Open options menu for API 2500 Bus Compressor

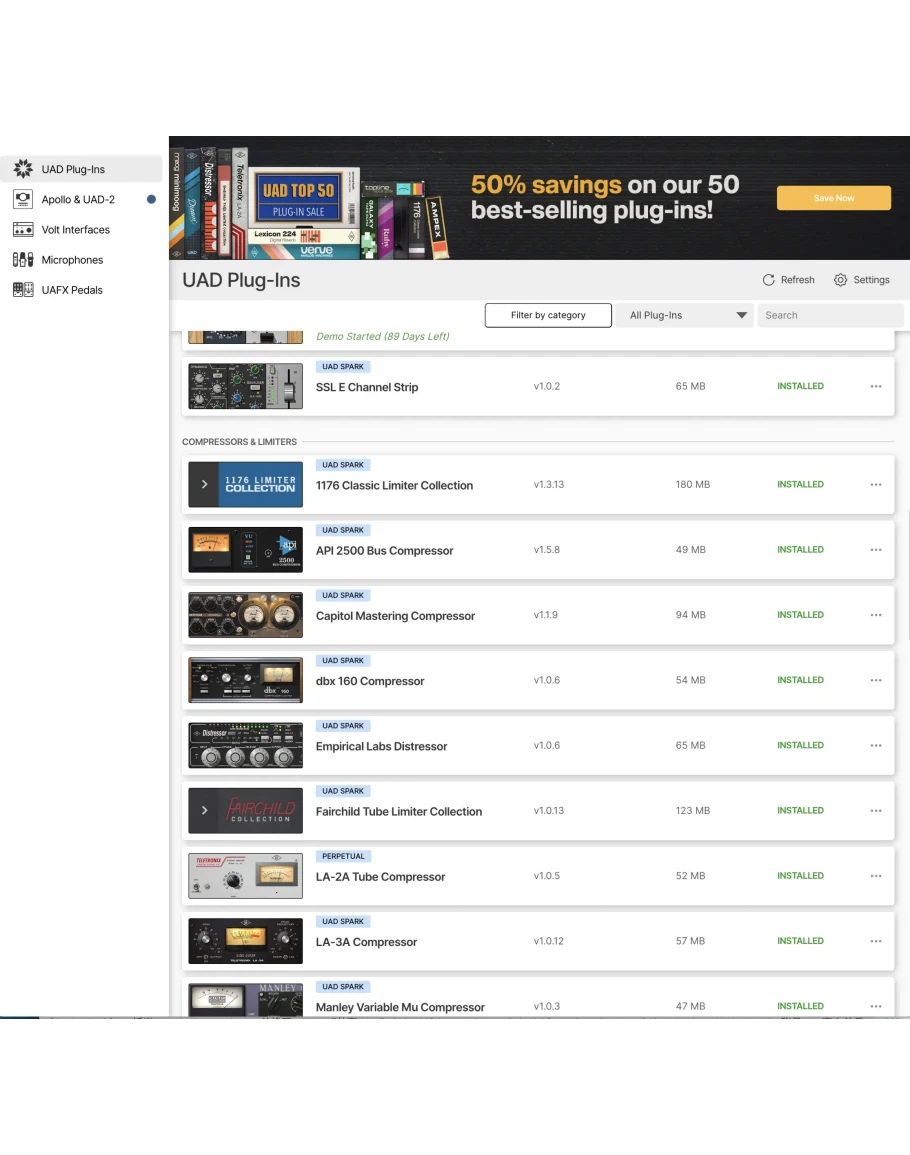(x=875, y=550)
